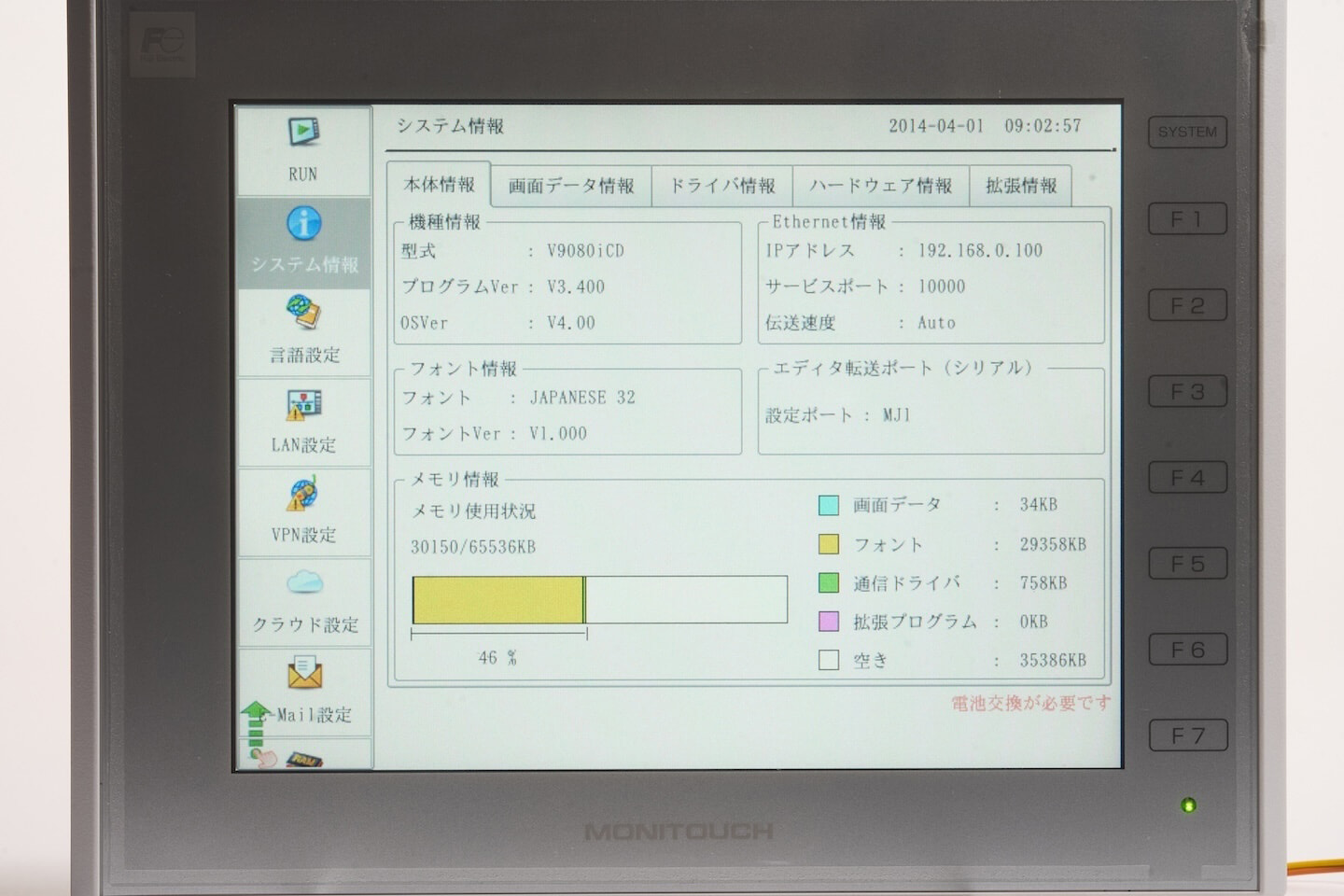
Task: Open LAN設定 network settings icon
Action: (x=304, y=405)
